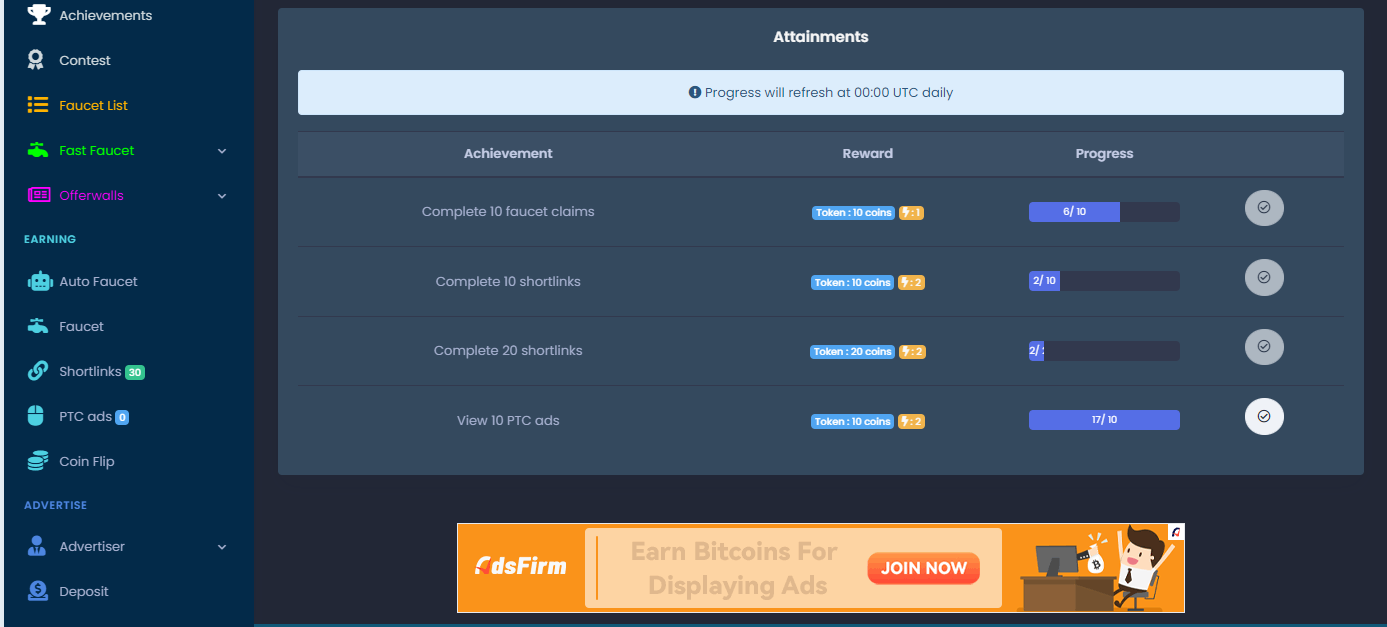Click the Coin Flip coins icon
The image size is (1387, 627).
[x=38, y=461]
